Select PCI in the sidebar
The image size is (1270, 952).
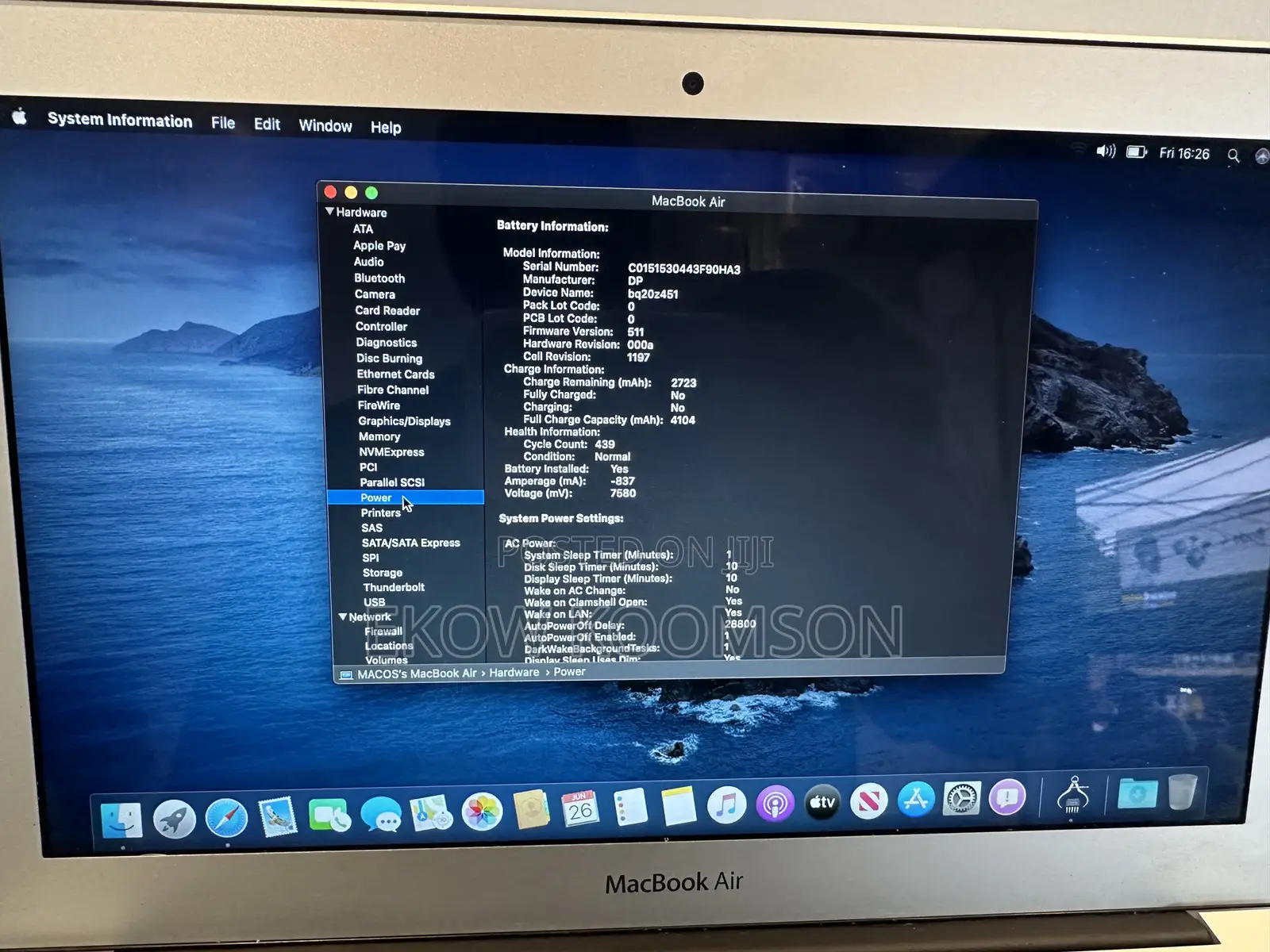pos(368,467)
